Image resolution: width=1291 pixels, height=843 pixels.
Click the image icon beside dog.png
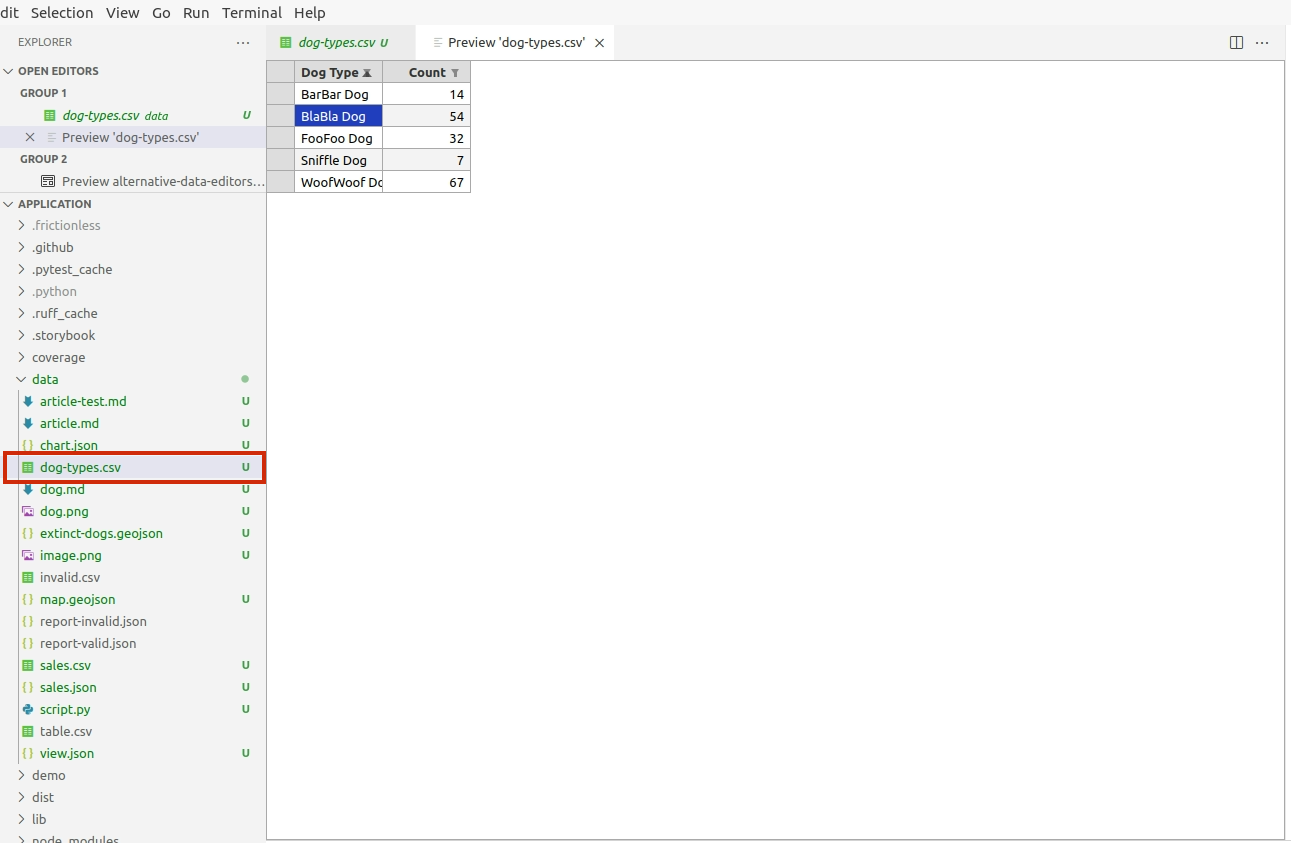(x=27, y=511)
